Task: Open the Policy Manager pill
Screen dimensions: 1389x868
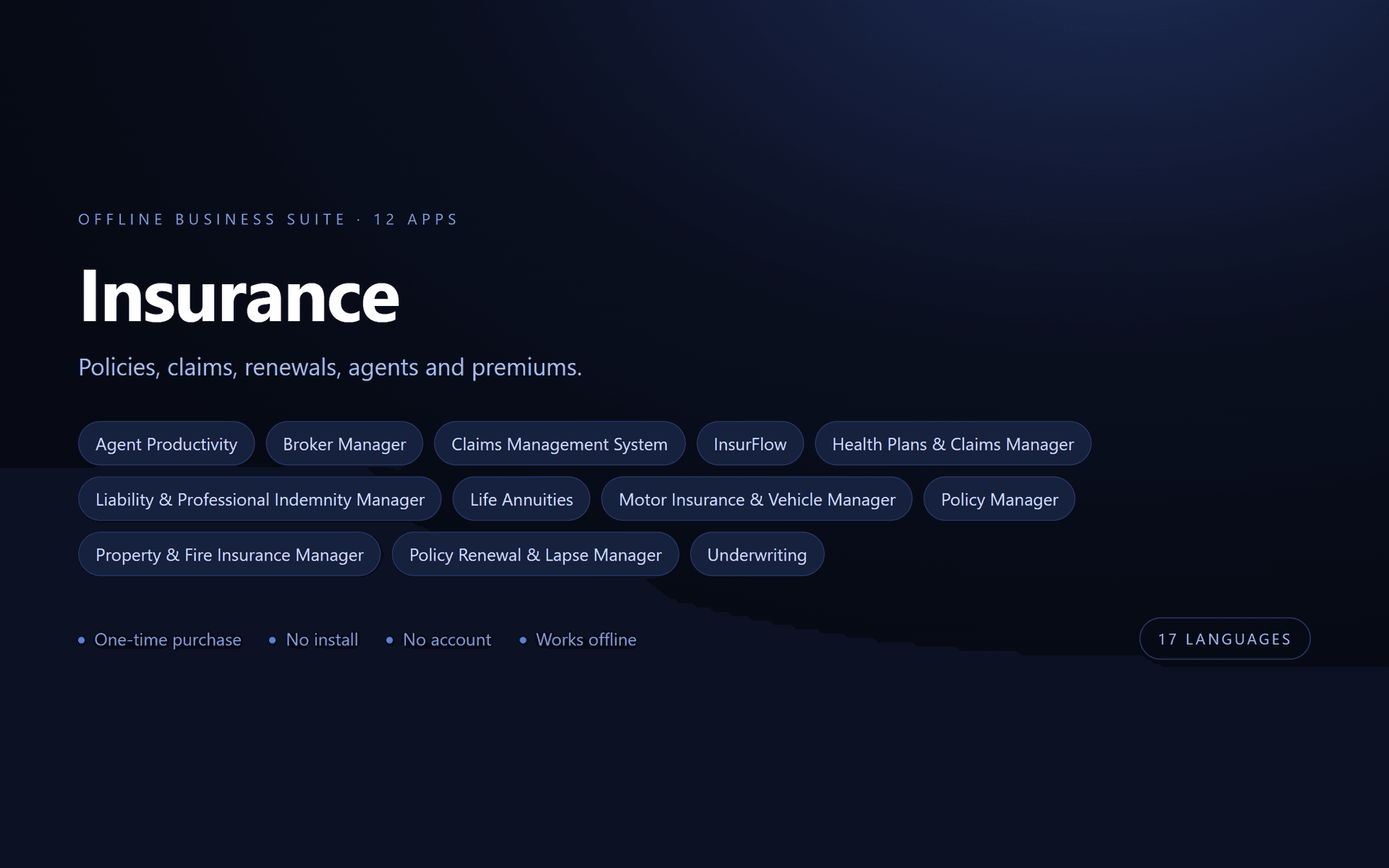Action: pos(999,499)
